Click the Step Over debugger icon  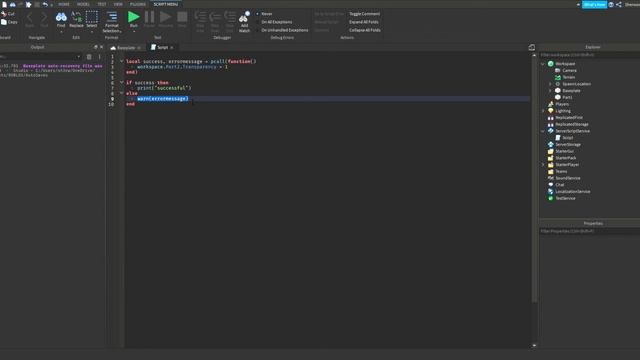tap(215, 17)
